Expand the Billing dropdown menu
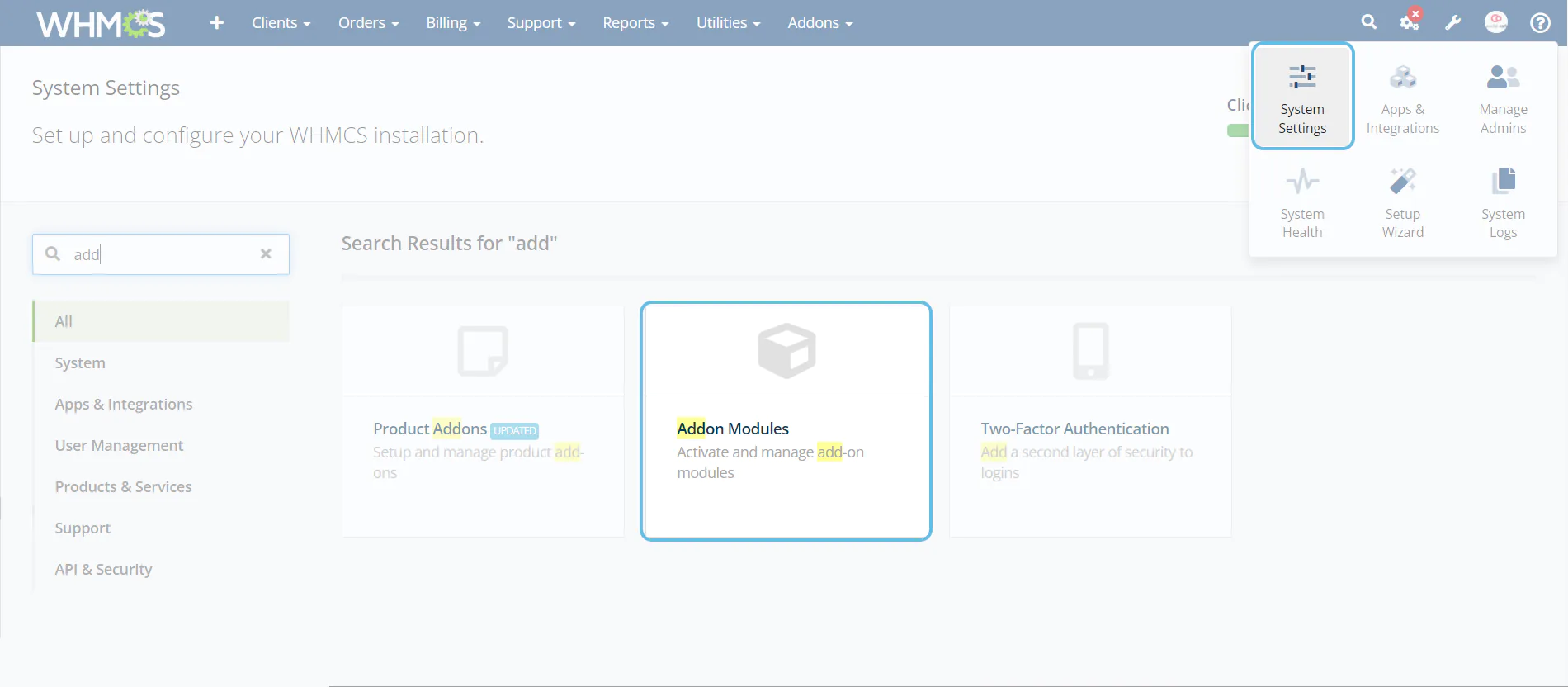Image resolution: width=1568 pixels, height=687 pixels. click(452, 22)
